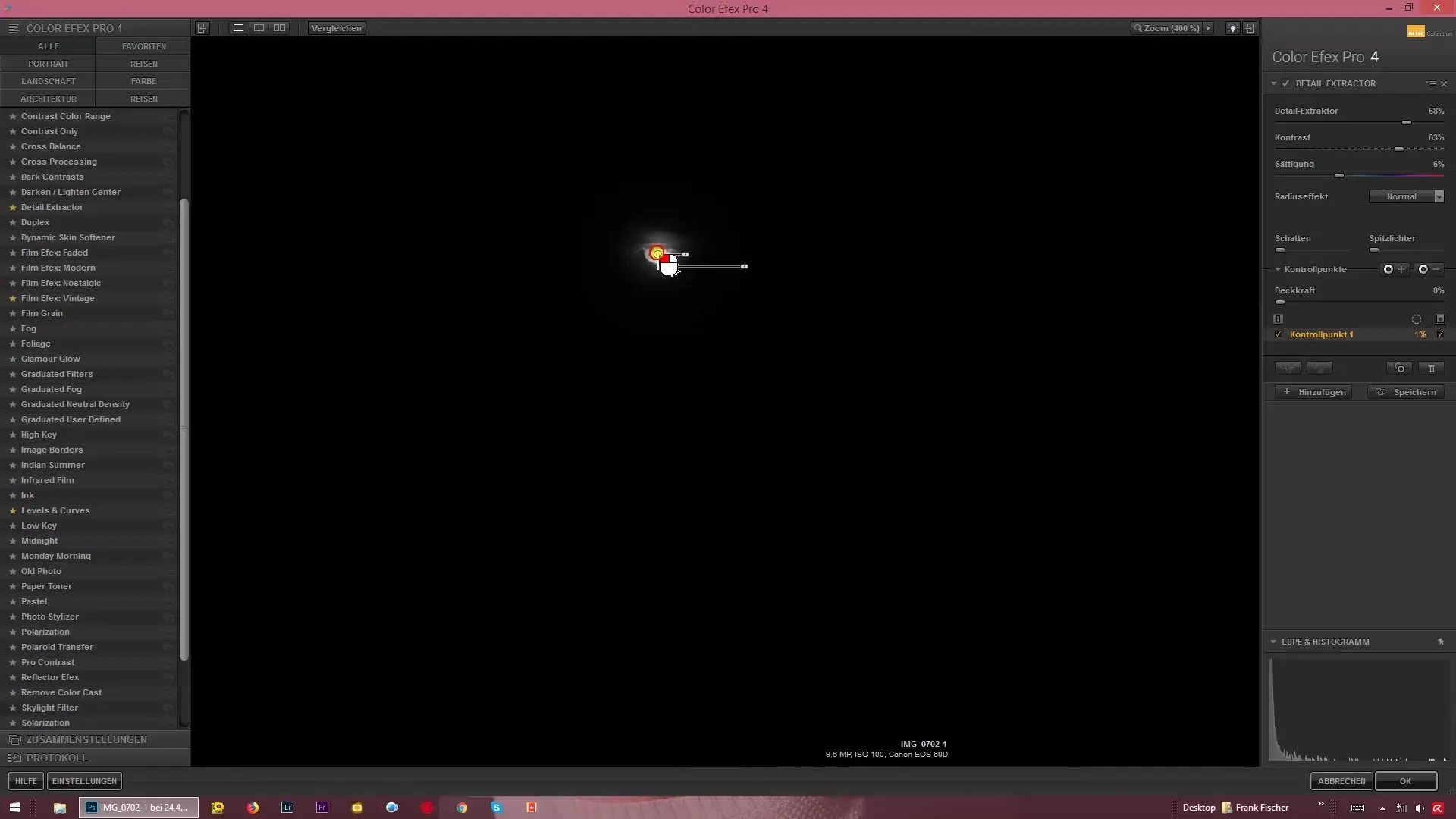Select the Favoriten category tab

143,46
